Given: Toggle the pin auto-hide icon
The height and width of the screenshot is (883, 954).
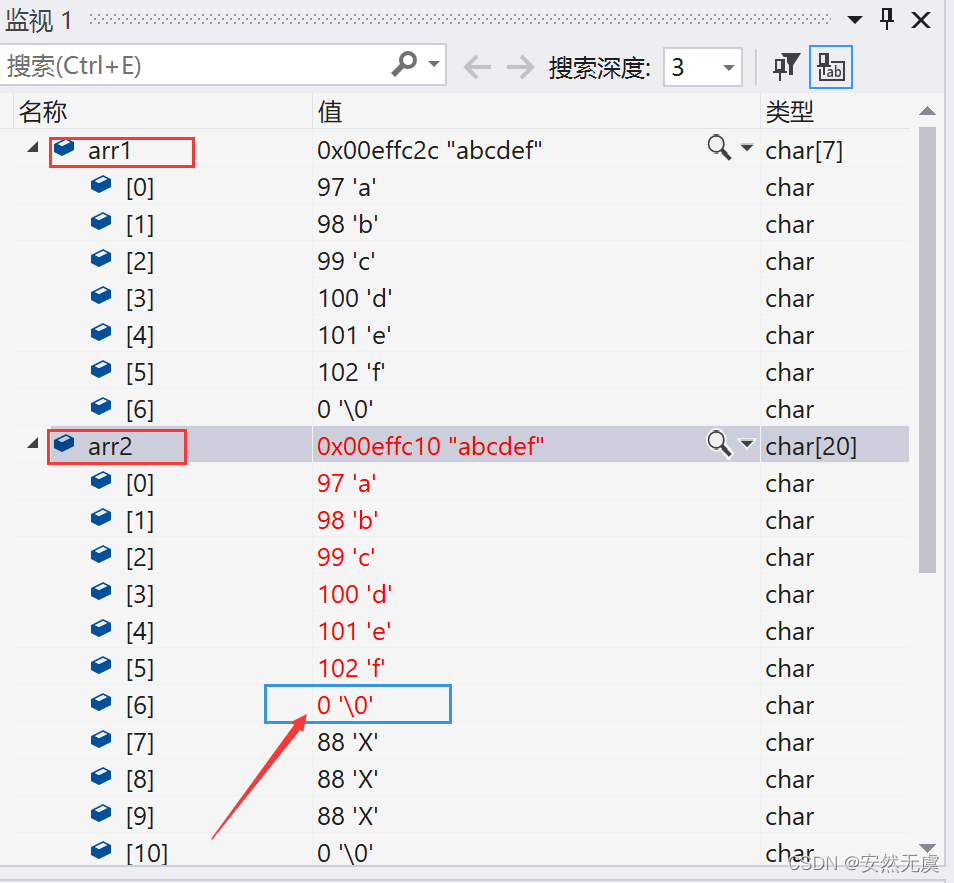Looking at the screenshot, I should click(887, 19).
